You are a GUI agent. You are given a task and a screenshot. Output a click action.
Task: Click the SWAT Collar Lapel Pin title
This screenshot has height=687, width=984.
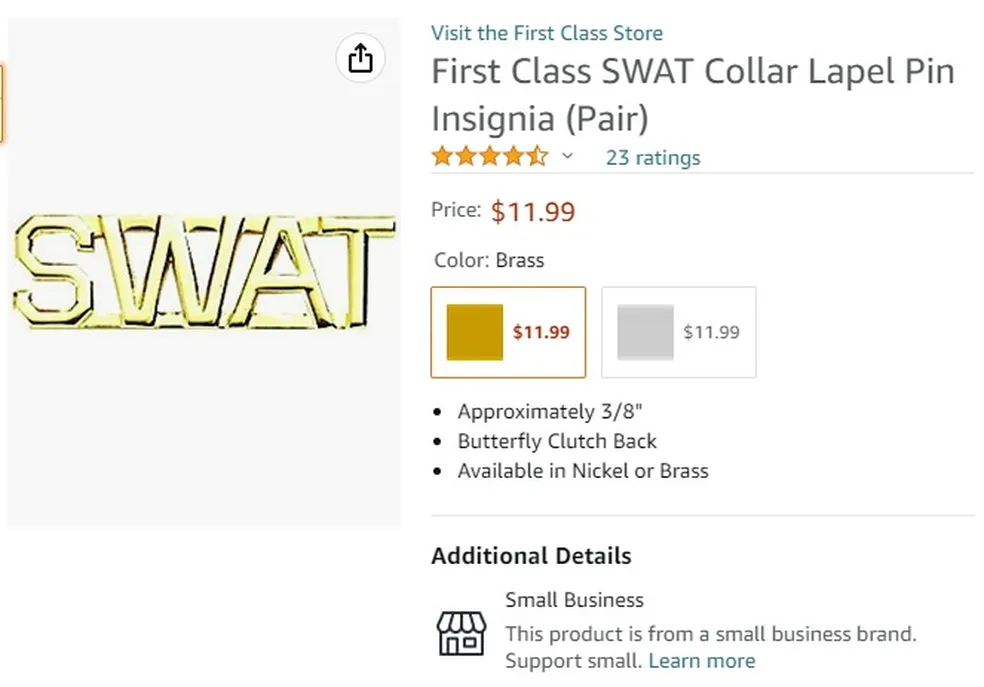pyautogui.click(x=692, y=94)
